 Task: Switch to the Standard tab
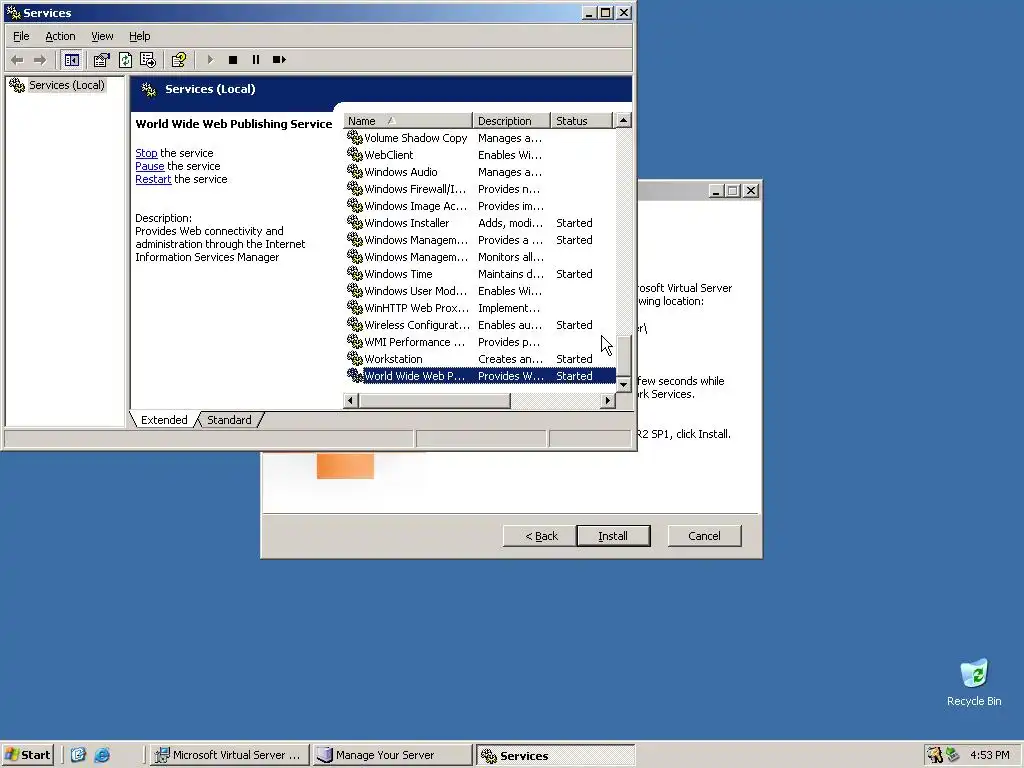click(229, 420)
